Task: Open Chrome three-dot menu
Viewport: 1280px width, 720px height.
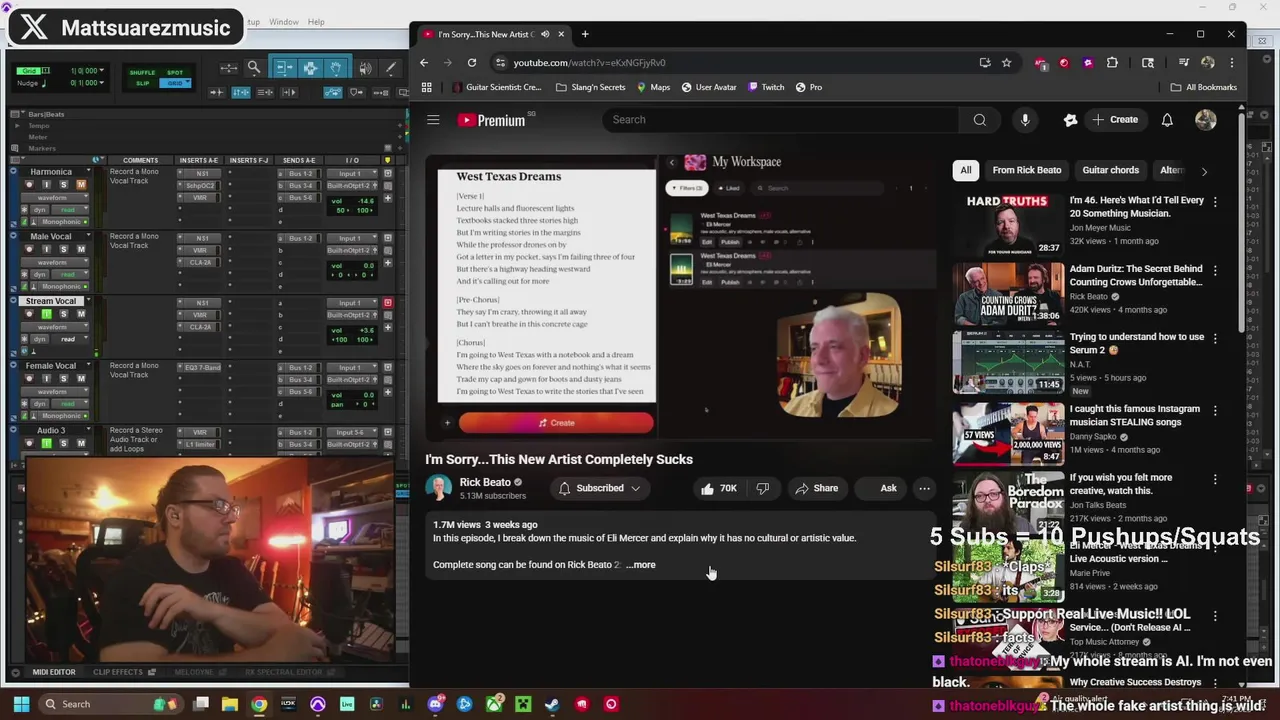Action: coord(1232,62)
